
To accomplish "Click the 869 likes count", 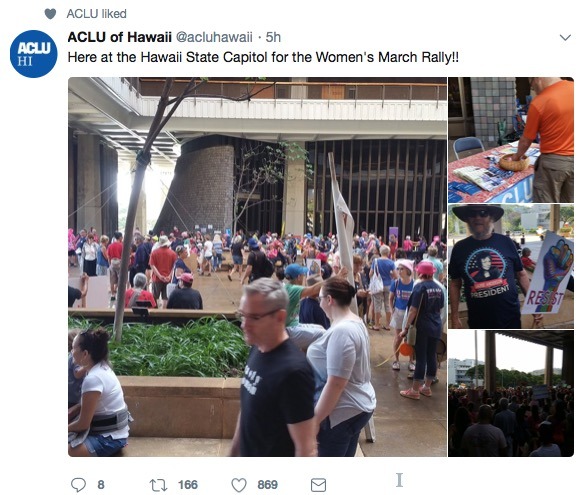I will 267,485.
